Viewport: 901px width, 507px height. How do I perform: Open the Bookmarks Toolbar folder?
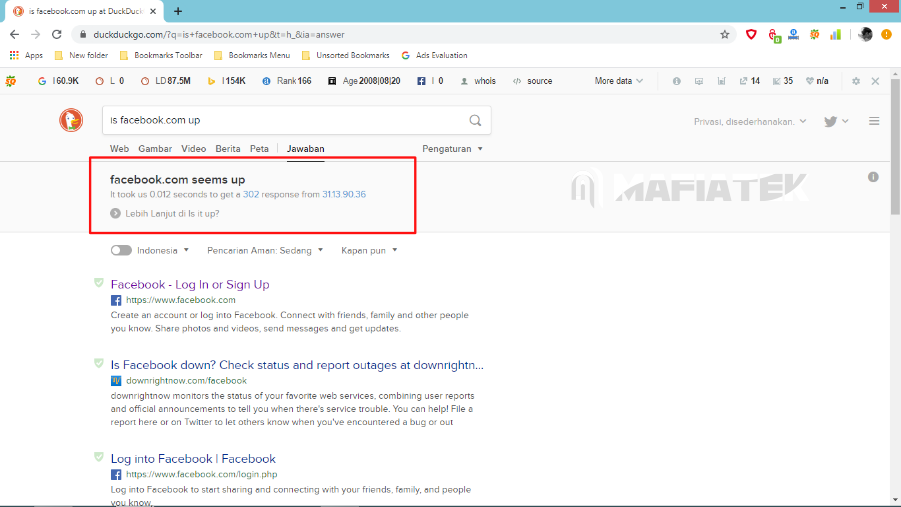pyautogui.click(x=161, y=55)
